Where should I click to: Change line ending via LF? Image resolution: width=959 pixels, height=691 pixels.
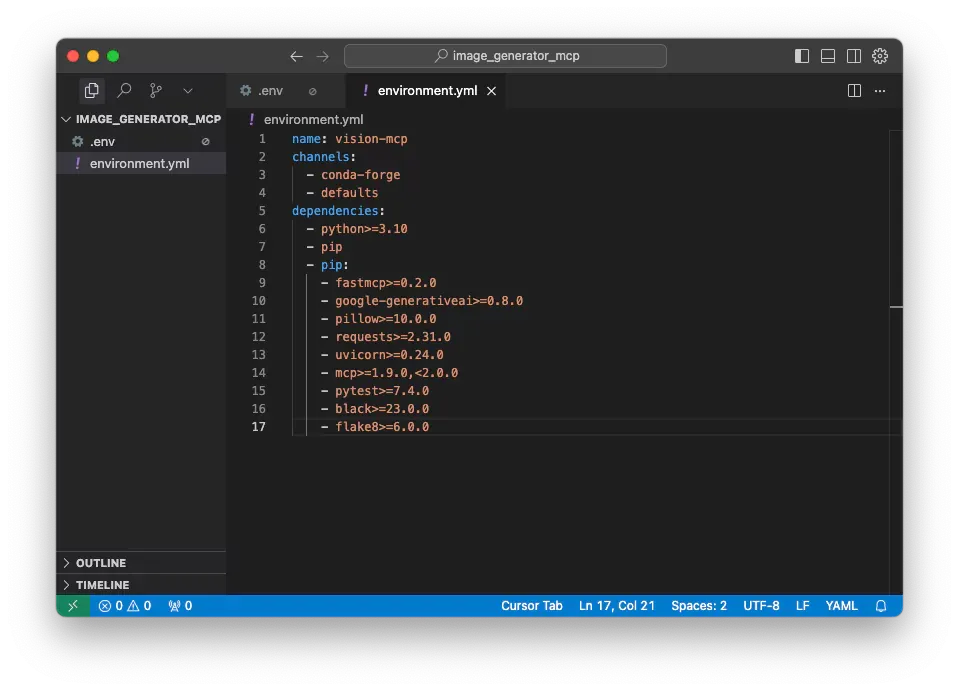click(802, 605)
